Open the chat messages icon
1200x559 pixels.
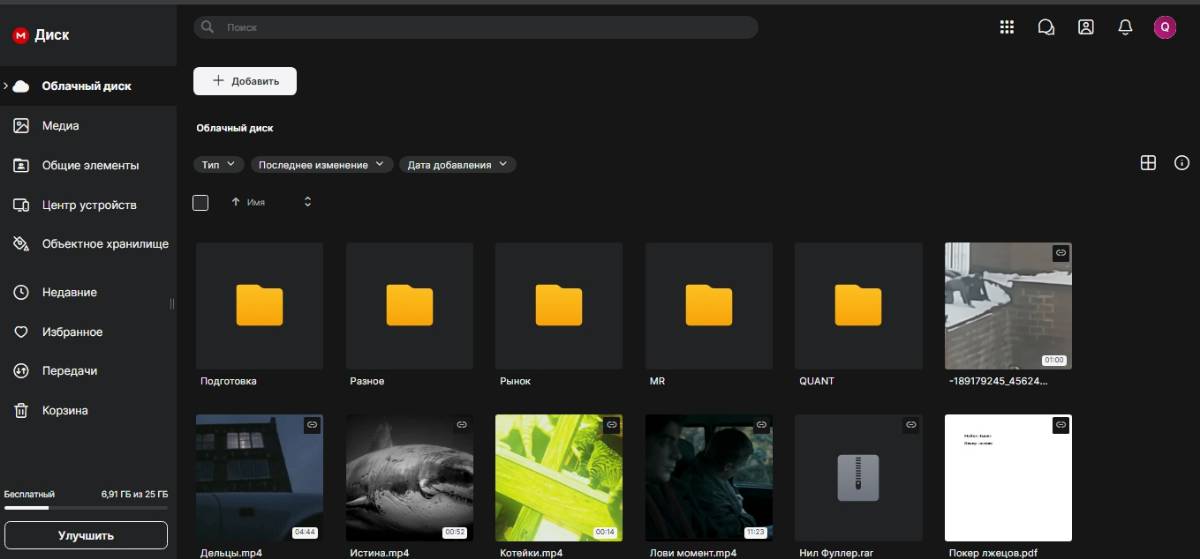click(x=1046, y=27)
